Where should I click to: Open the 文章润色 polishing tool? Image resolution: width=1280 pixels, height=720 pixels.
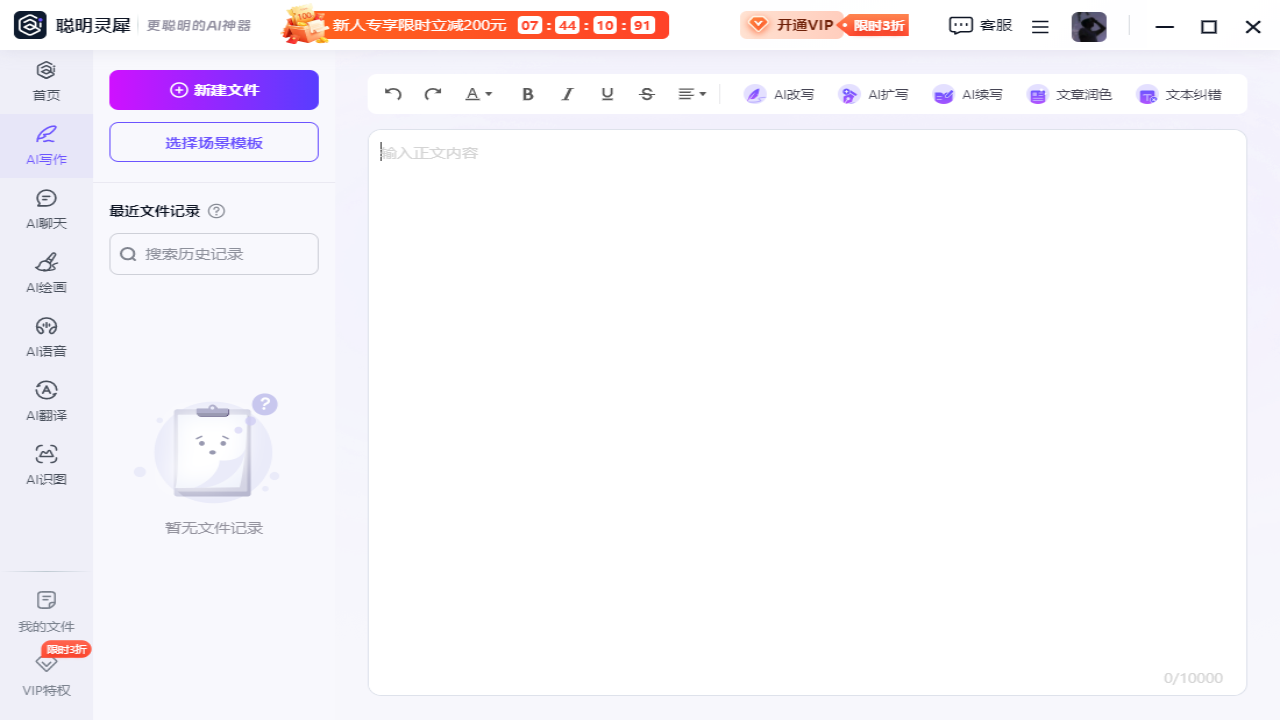pos(1069,94)
